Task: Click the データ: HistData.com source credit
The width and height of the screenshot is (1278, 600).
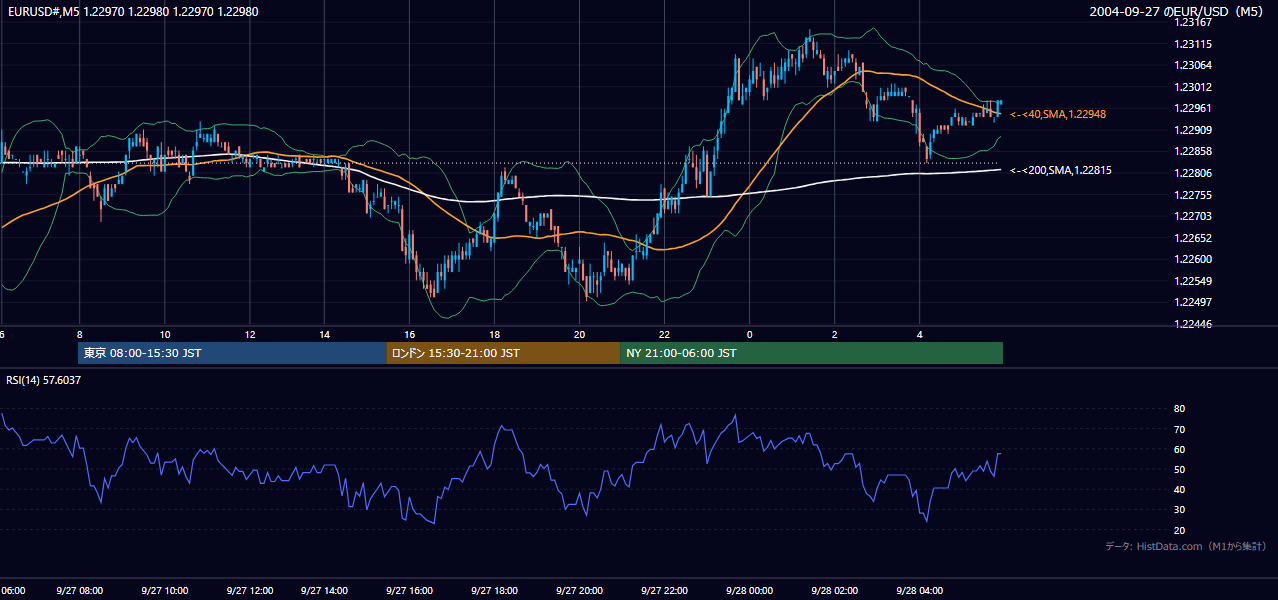Action: click(x=1186, y=546)
